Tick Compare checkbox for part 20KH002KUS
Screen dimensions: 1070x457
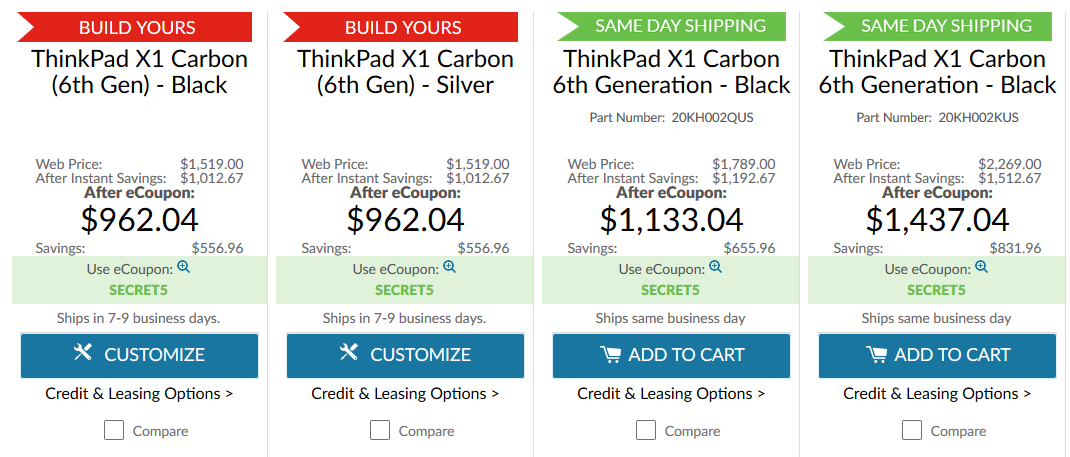(x=912, y=430)
